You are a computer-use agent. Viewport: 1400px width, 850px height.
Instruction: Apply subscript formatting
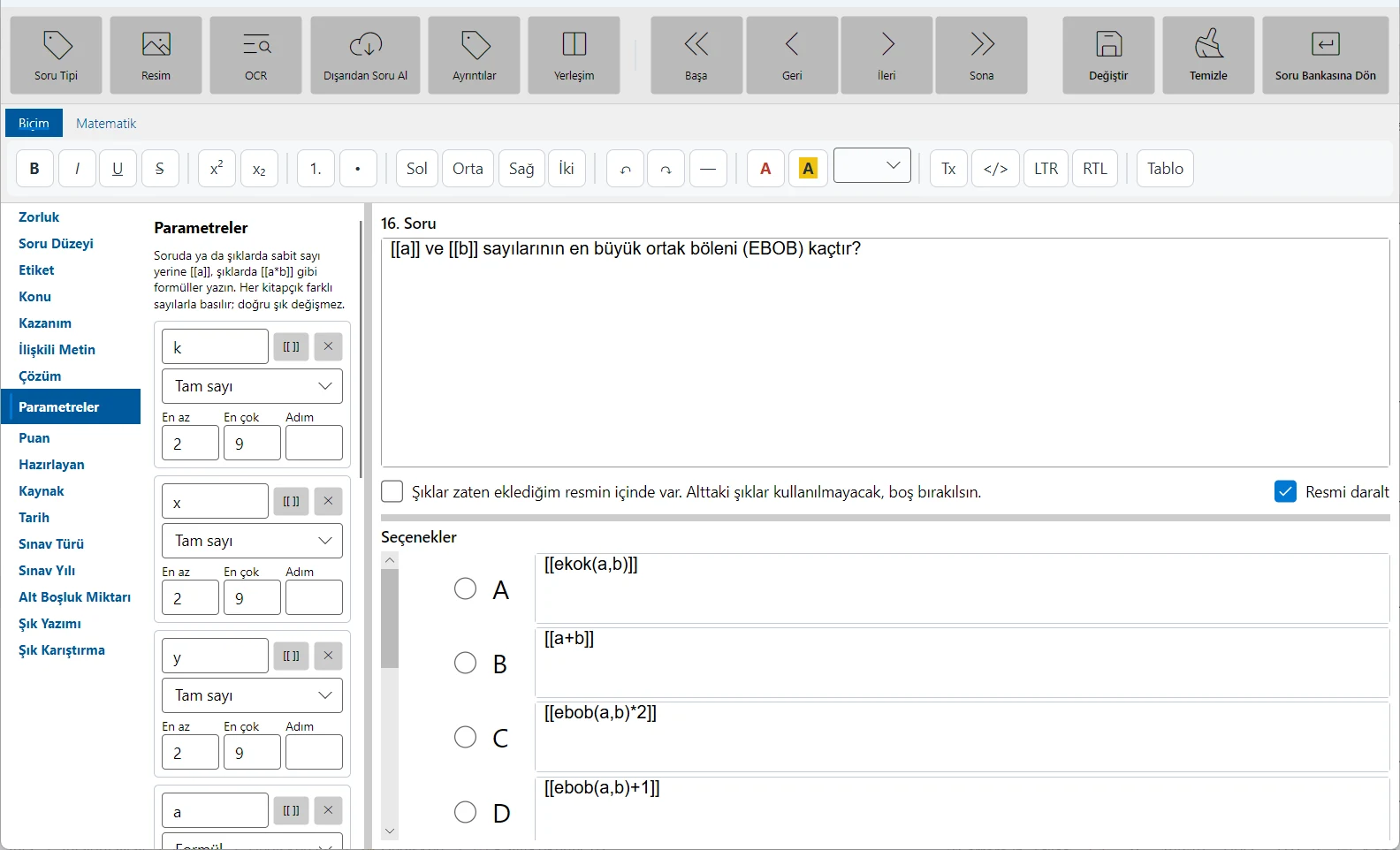(259, 168)
